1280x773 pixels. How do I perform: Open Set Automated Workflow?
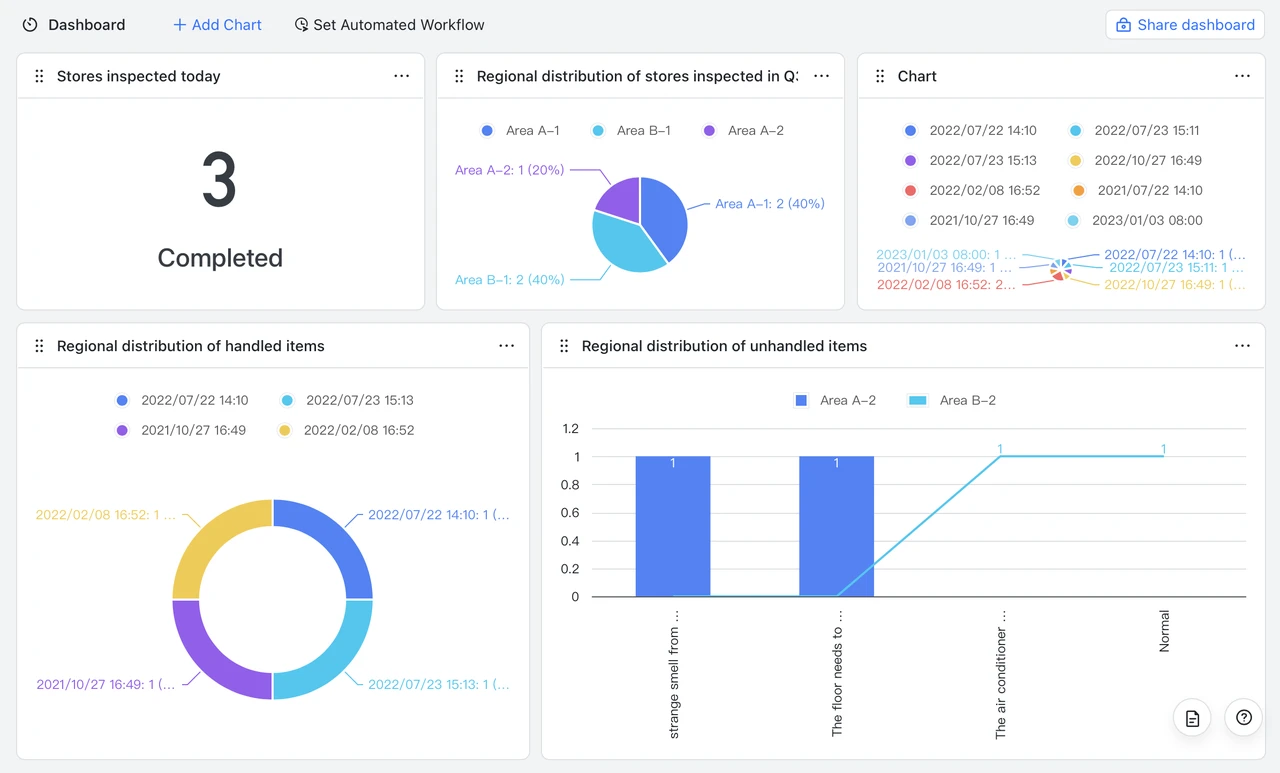(x=389, y=25)
